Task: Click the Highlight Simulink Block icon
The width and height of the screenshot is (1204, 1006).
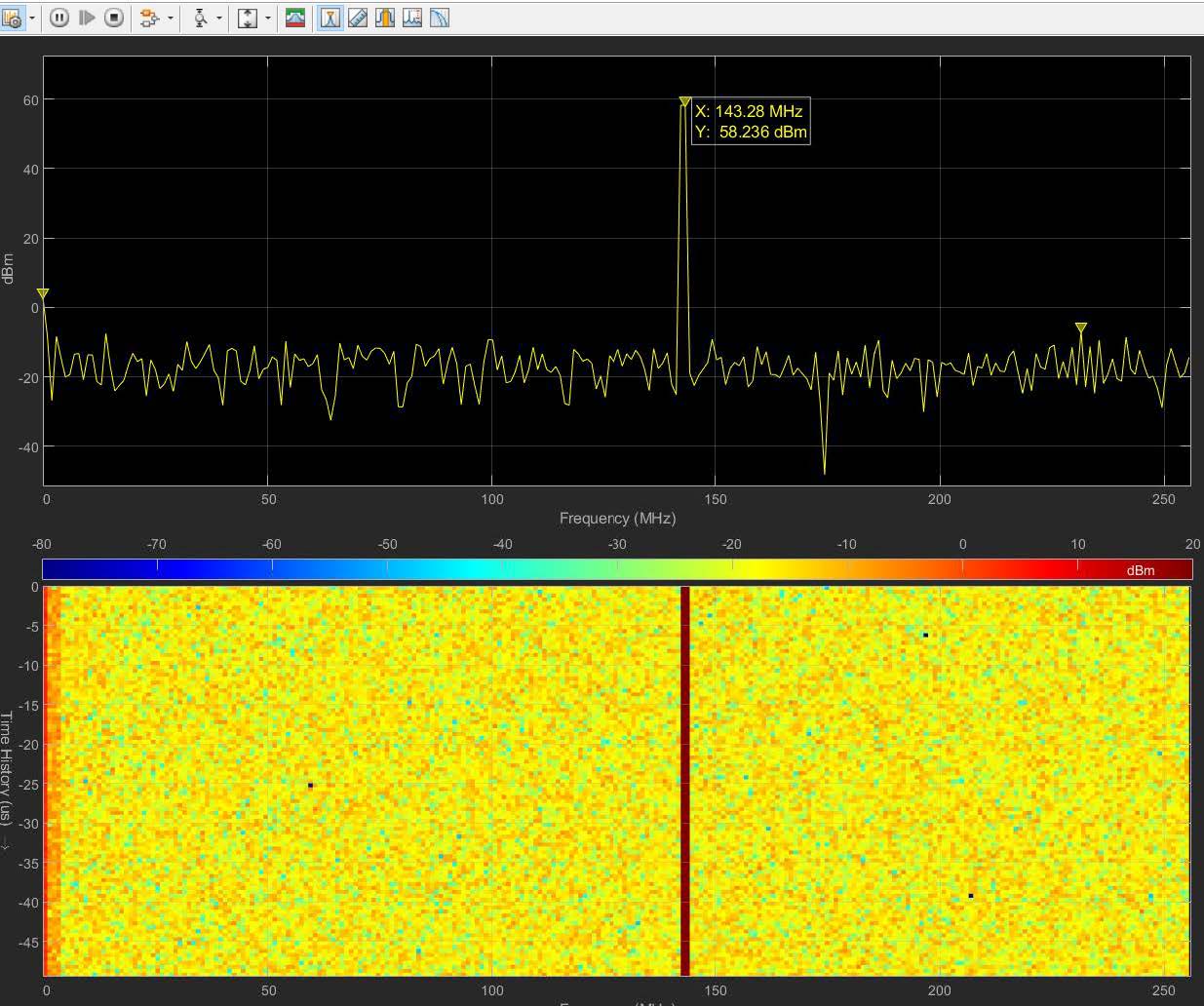Action: click(149, 18)
